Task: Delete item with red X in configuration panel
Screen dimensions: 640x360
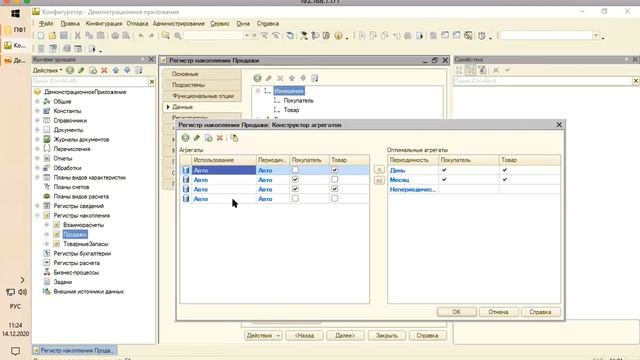Action: [x=104, y=70]
